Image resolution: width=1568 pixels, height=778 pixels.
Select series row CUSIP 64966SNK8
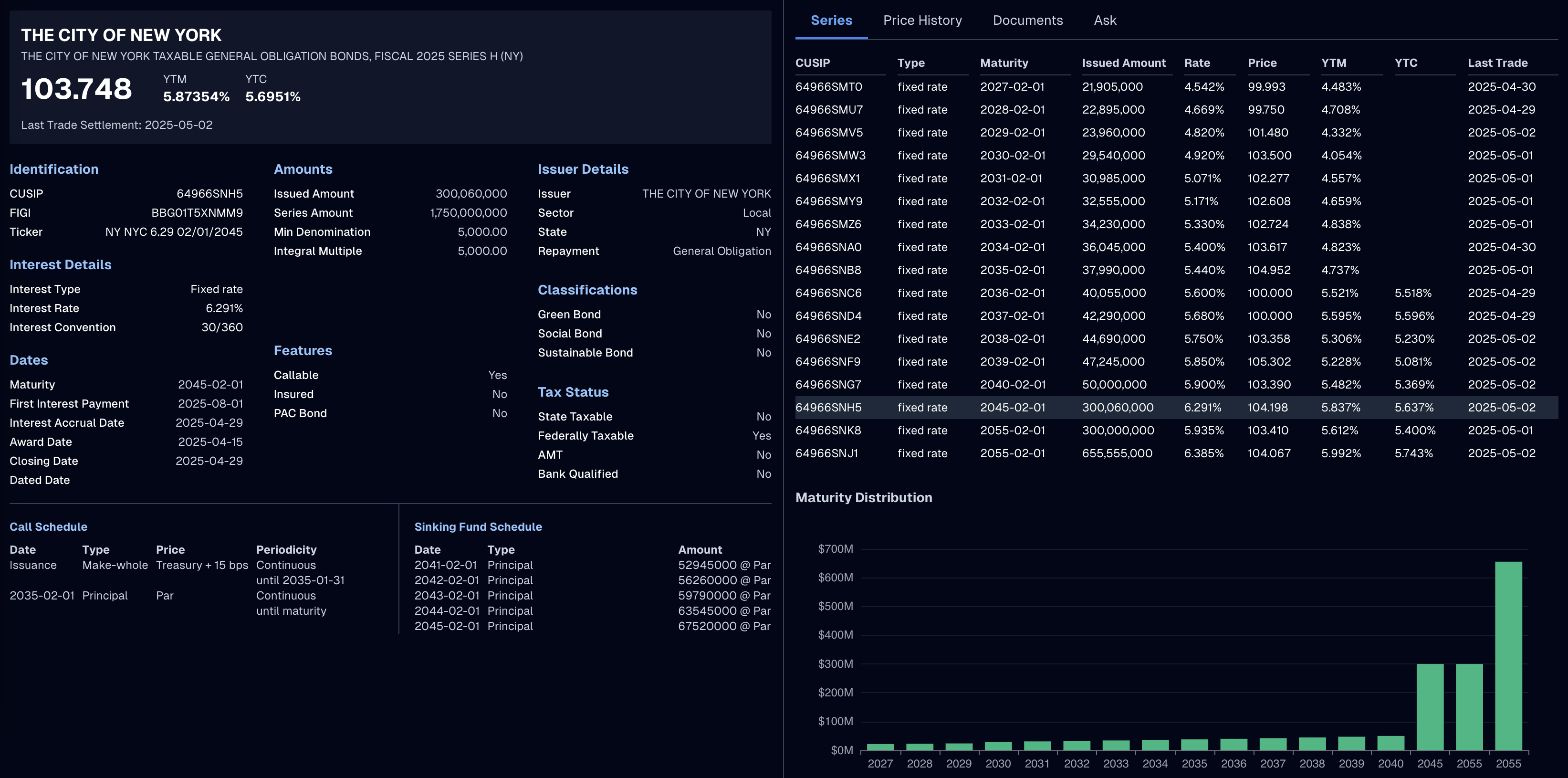pos(1176,431)
